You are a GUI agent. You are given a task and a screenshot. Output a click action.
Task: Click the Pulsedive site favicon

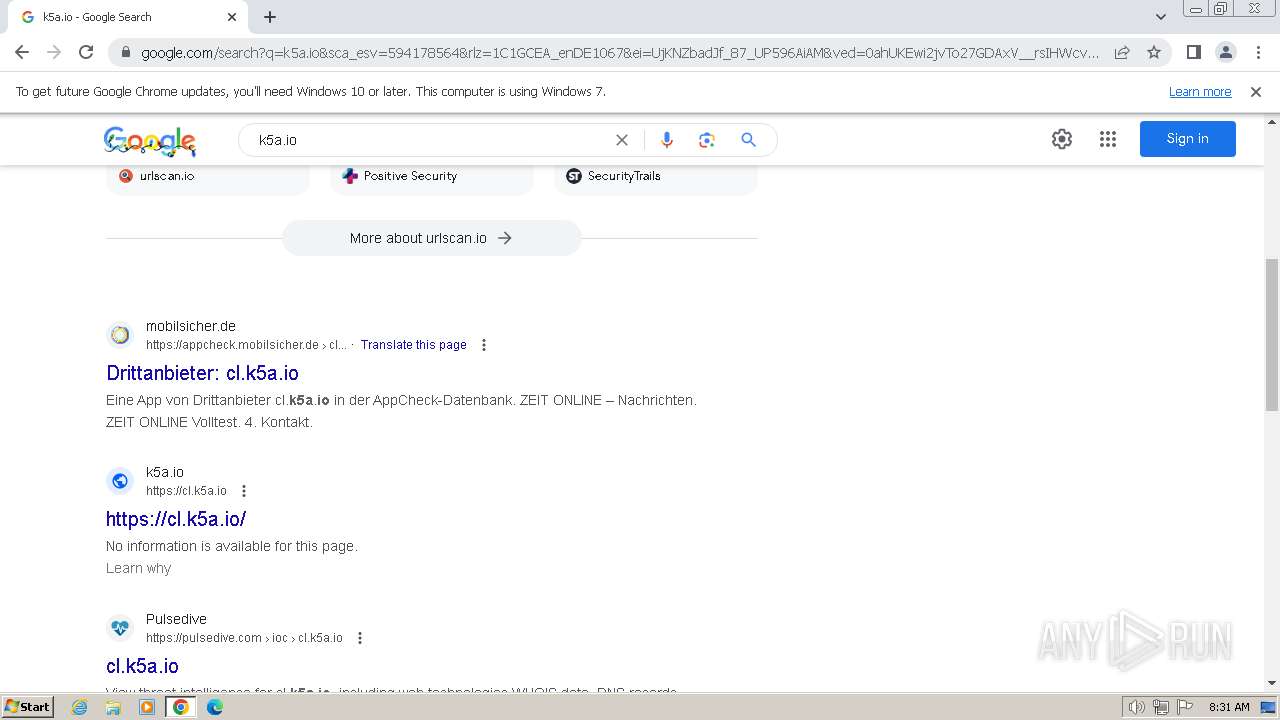pos(120,628)
